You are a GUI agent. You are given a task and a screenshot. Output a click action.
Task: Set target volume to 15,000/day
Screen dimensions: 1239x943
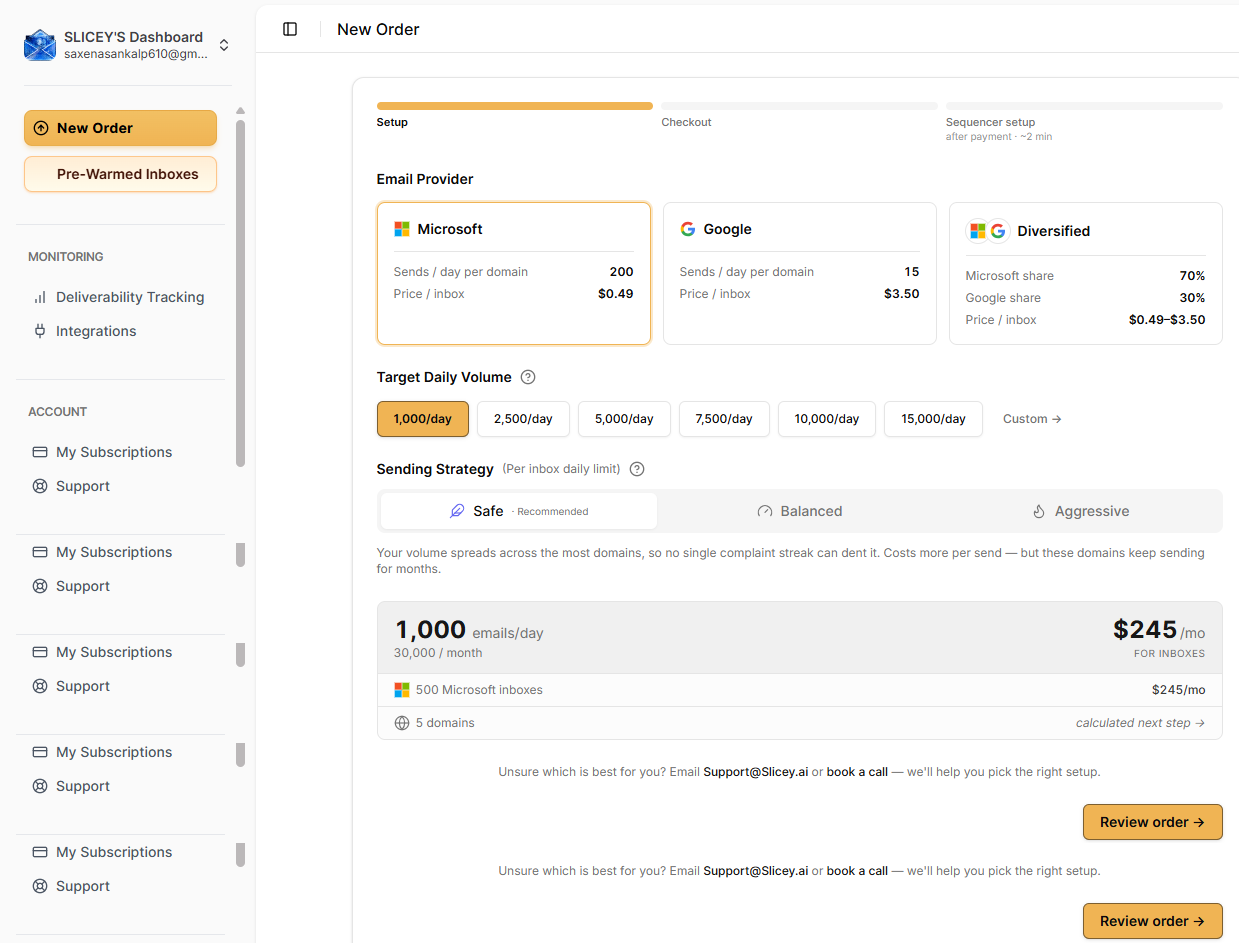click(933, 419)
